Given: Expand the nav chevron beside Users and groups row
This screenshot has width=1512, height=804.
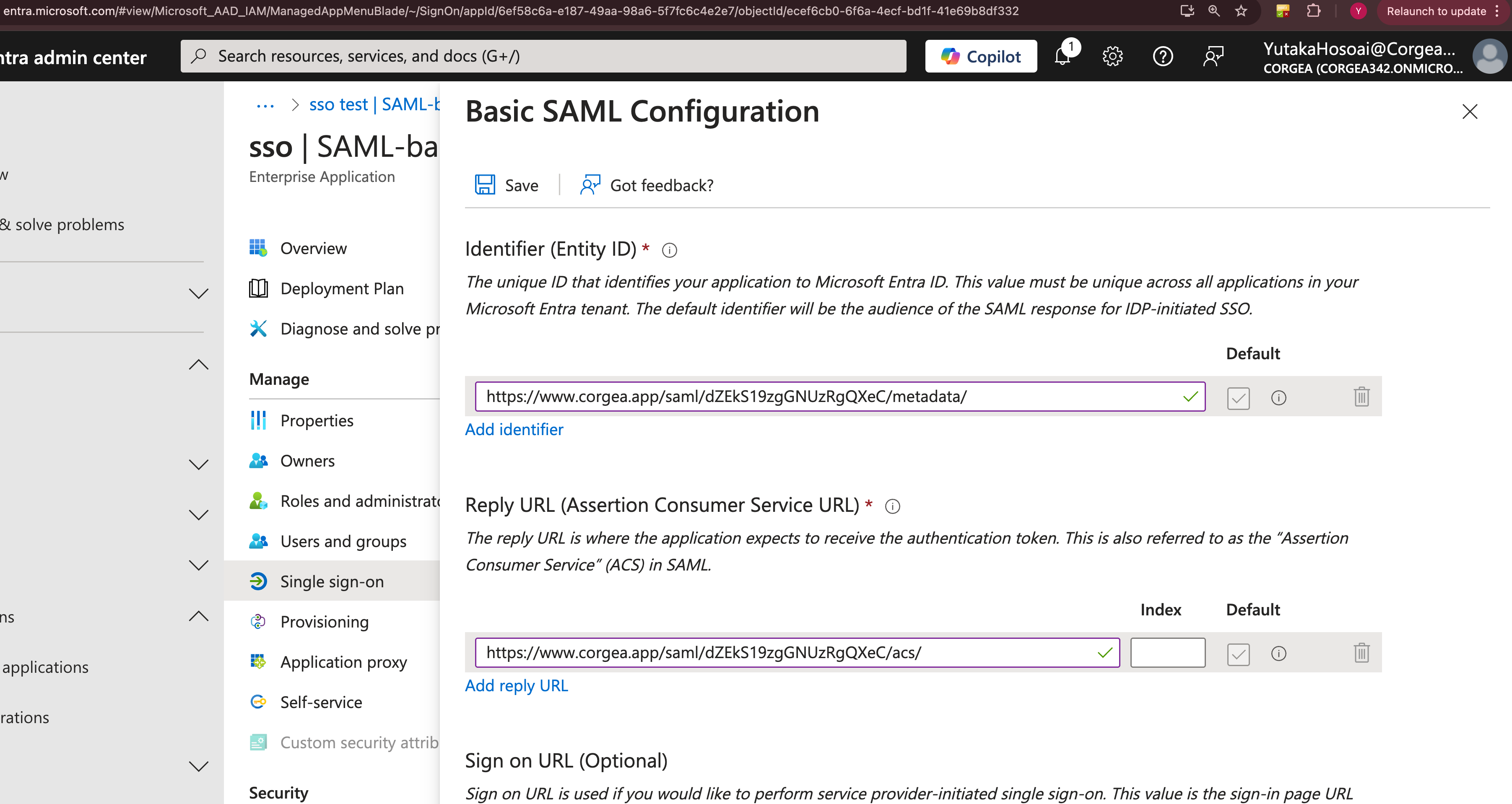Looking at the screenshot, I should point(199,565).
